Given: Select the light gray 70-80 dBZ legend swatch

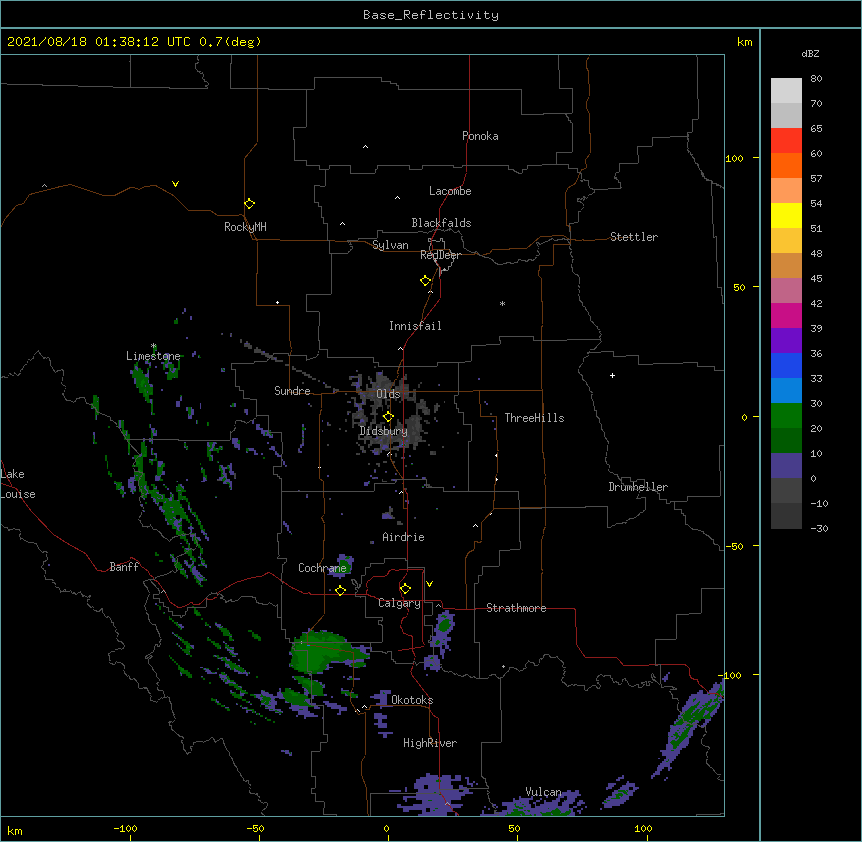Looking at the screenshot, I should click(786, 90).
